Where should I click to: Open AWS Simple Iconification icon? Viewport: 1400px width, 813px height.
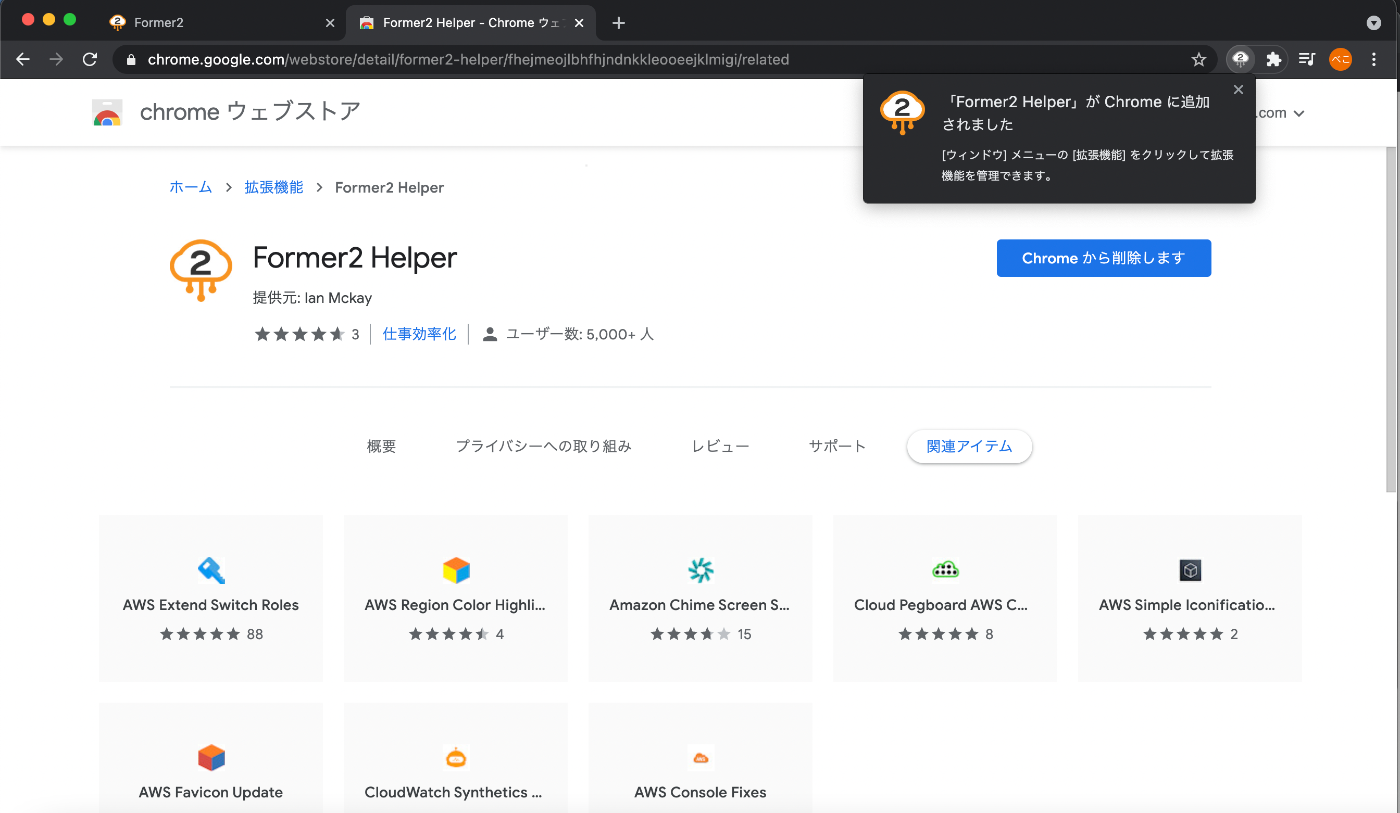click(1190, 570)
